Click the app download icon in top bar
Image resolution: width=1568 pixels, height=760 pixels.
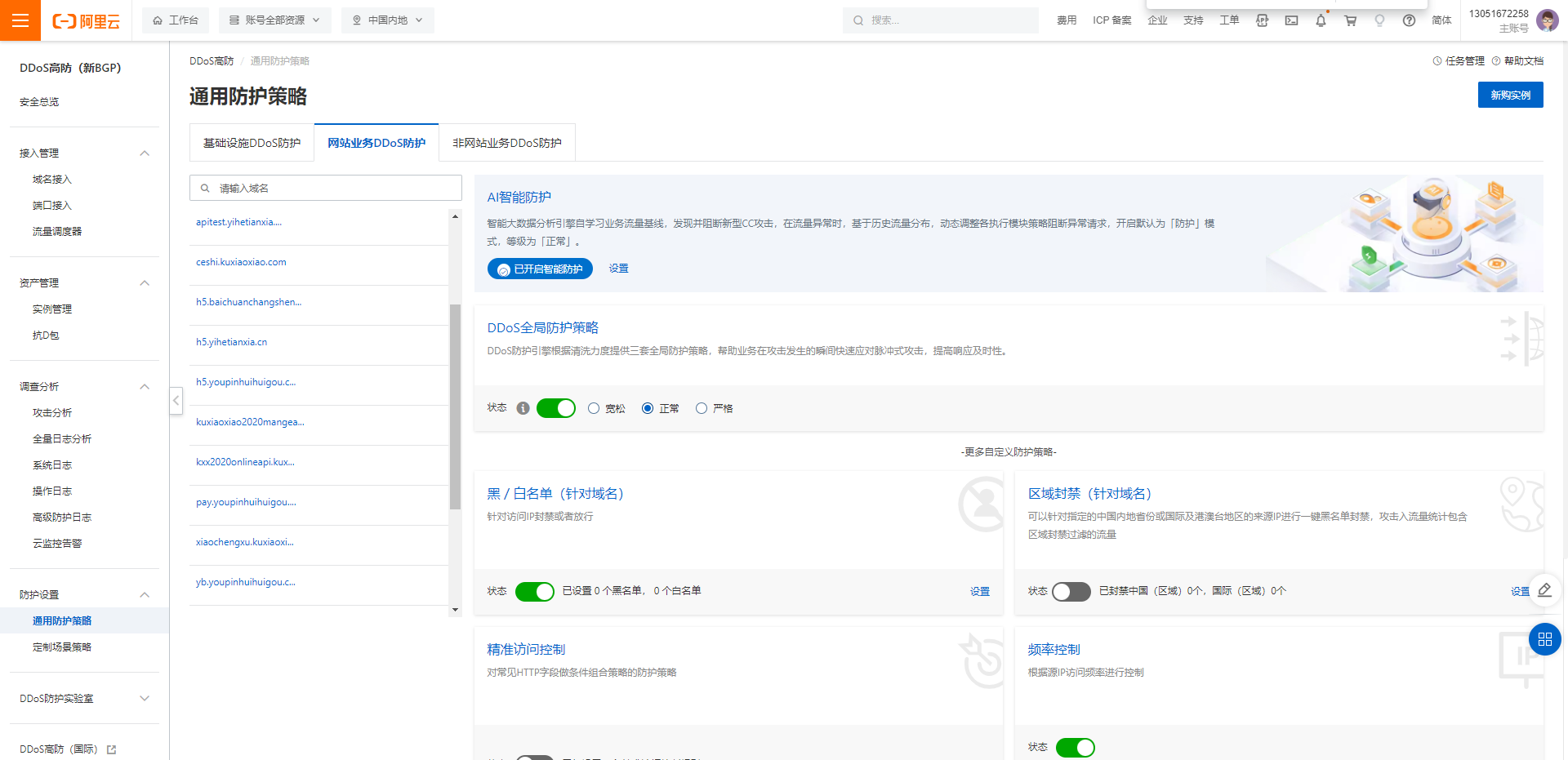1262,20
